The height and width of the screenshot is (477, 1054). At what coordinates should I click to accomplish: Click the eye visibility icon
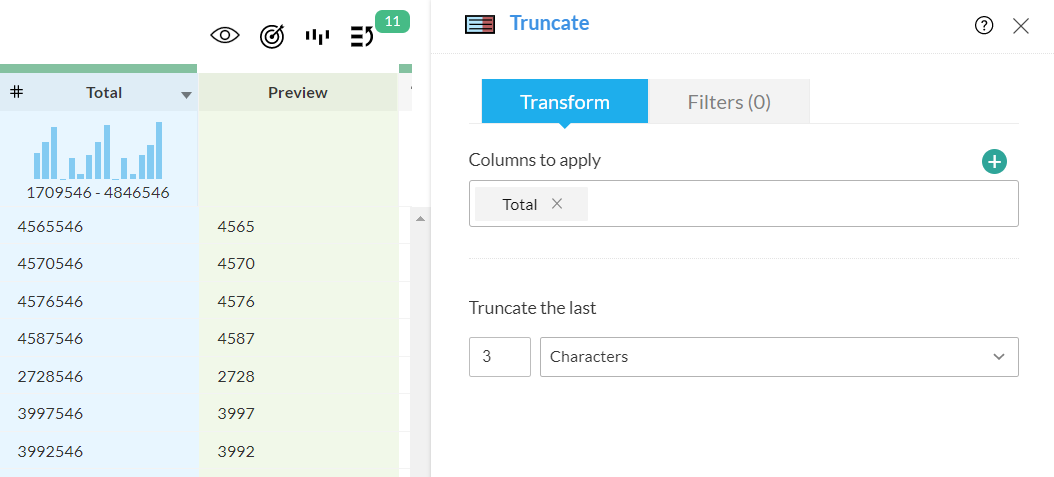(x=226, y=36)
